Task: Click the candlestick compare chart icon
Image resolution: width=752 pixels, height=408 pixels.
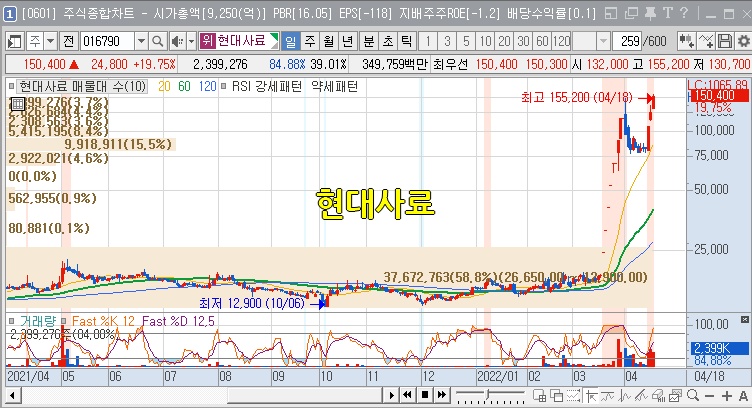Action: [x=686, y=41]
